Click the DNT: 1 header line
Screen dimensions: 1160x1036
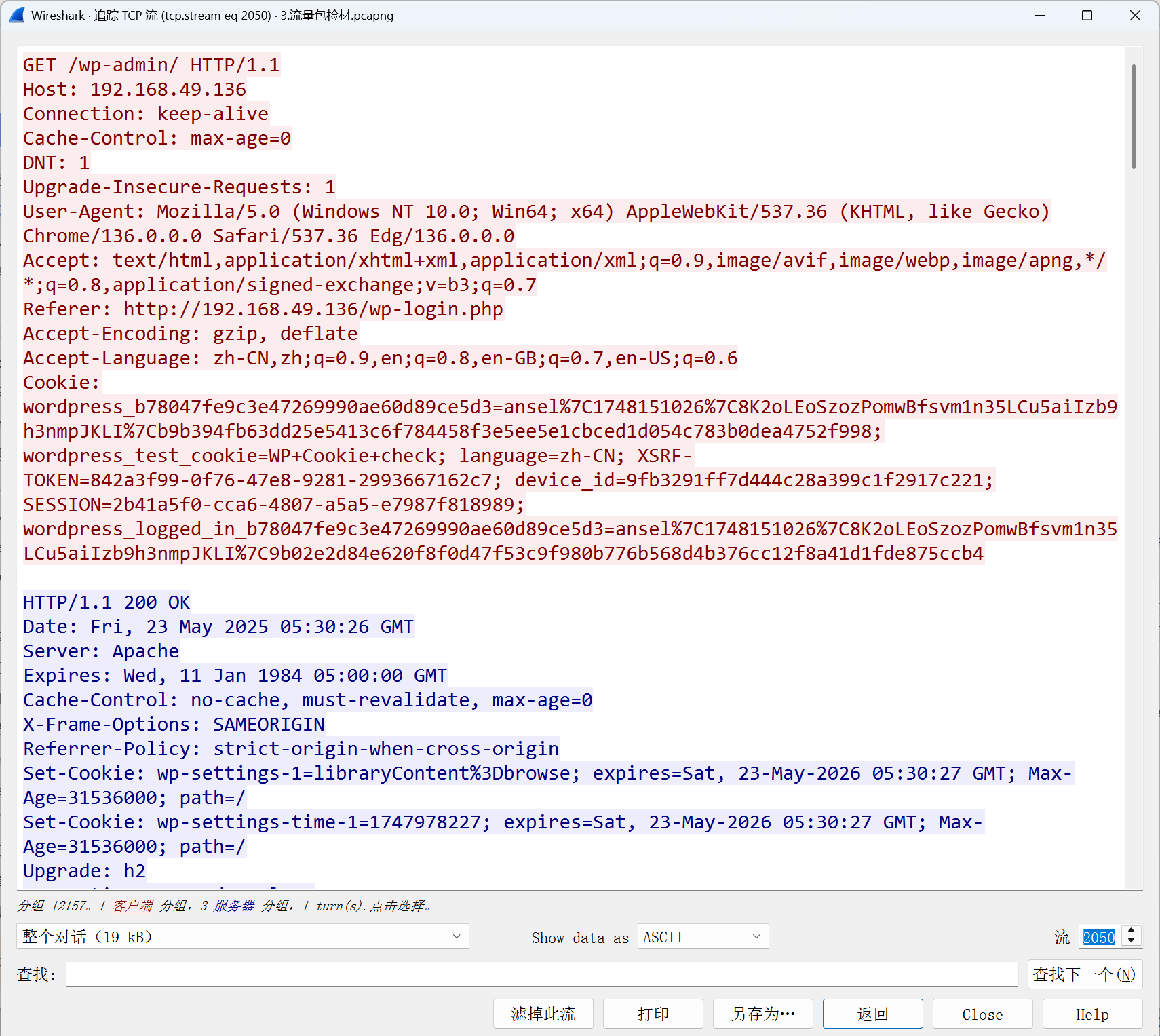pos(56,163)
